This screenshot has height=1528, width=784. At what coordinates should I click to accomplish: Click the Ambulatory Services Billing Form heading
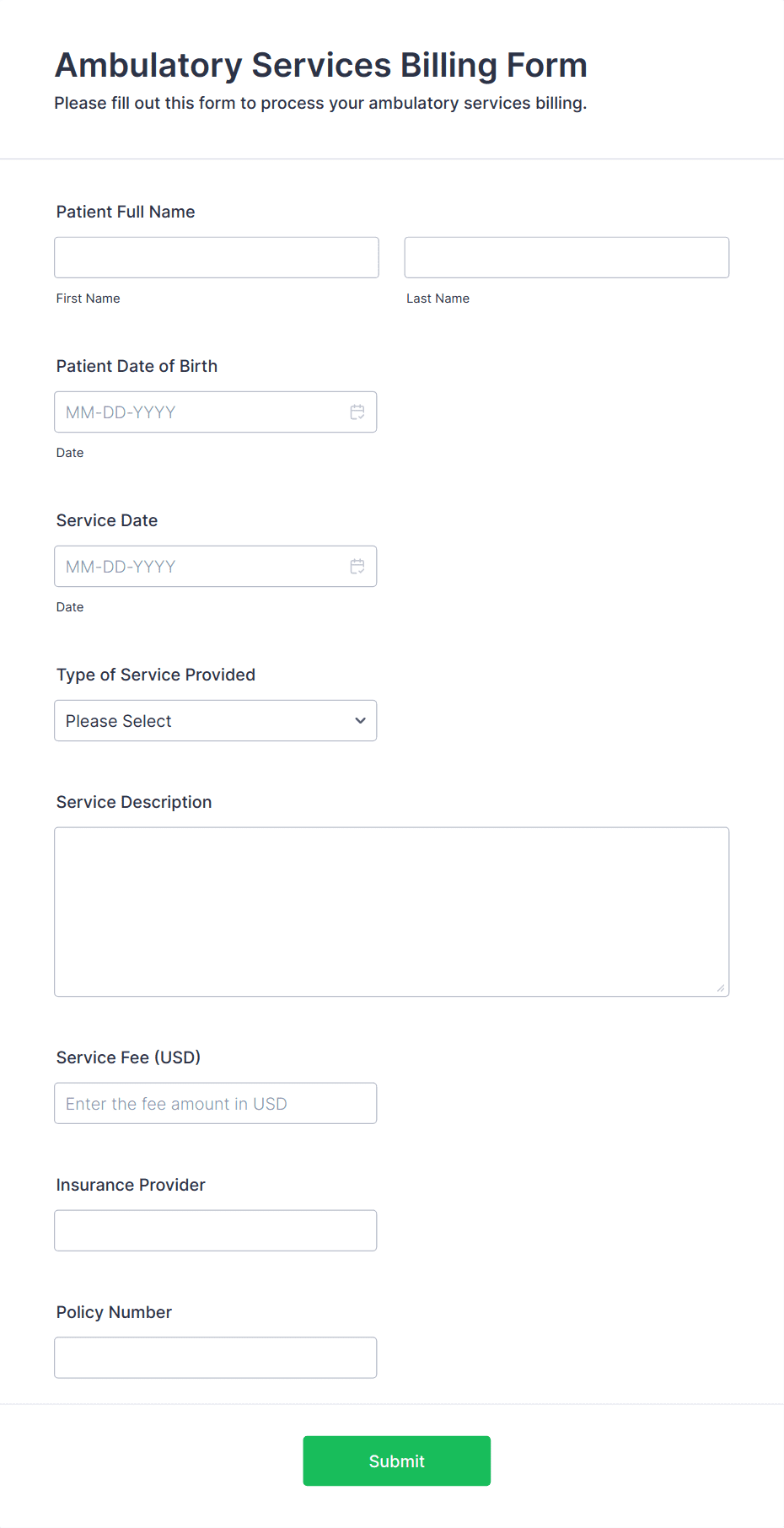coord(321,65)
